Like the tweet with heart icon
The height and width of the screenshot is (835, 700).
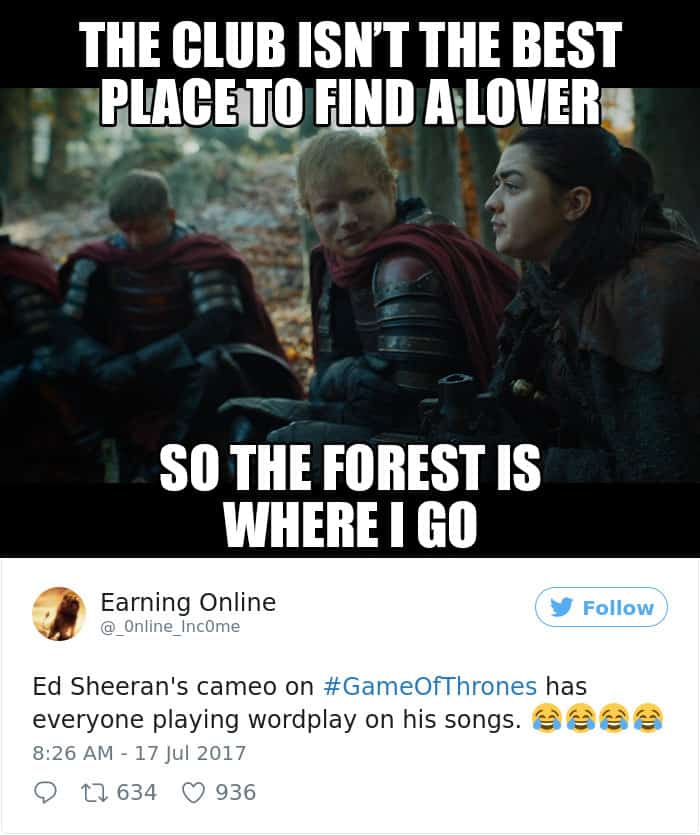coord(193,792)
